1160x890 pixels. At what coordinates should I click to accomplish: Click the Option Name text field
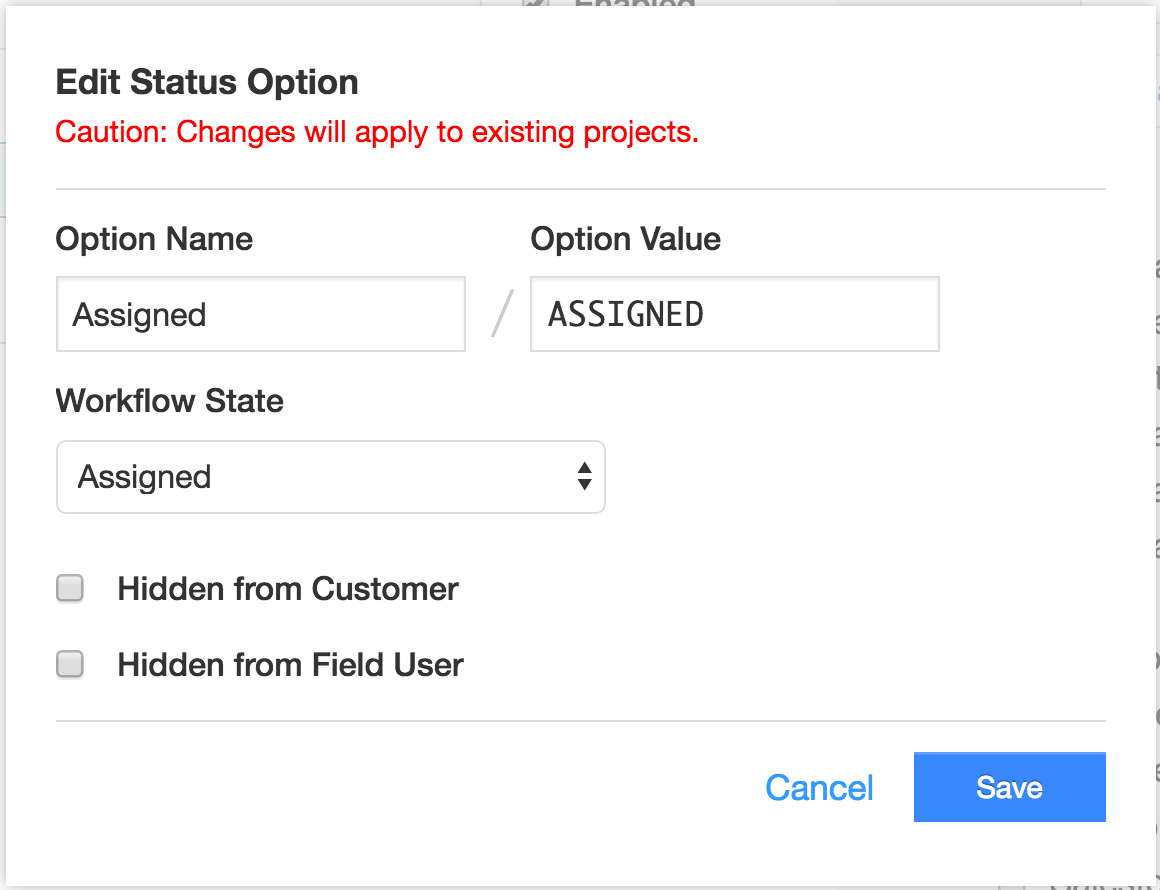coord(260,315)
